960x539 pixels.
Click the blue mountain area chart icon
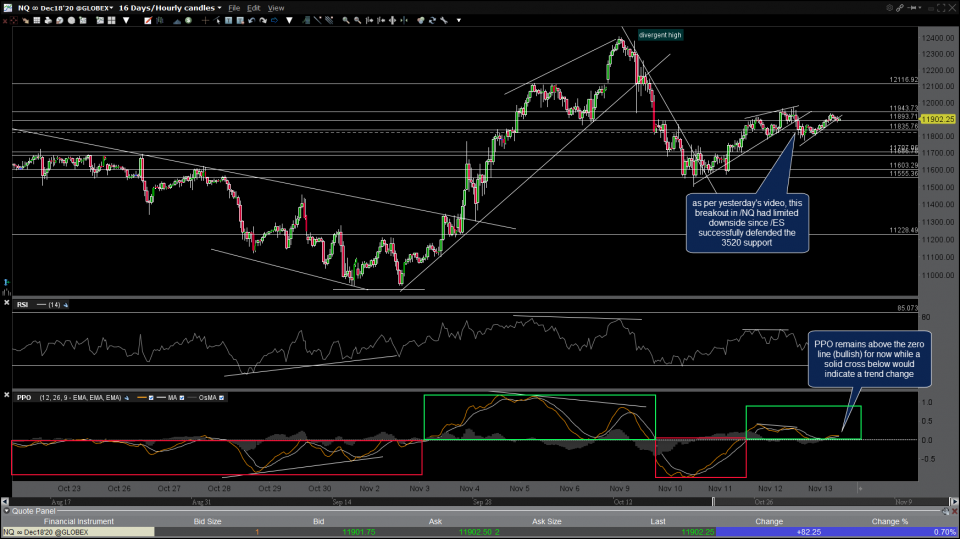click(x=177, y=21)
